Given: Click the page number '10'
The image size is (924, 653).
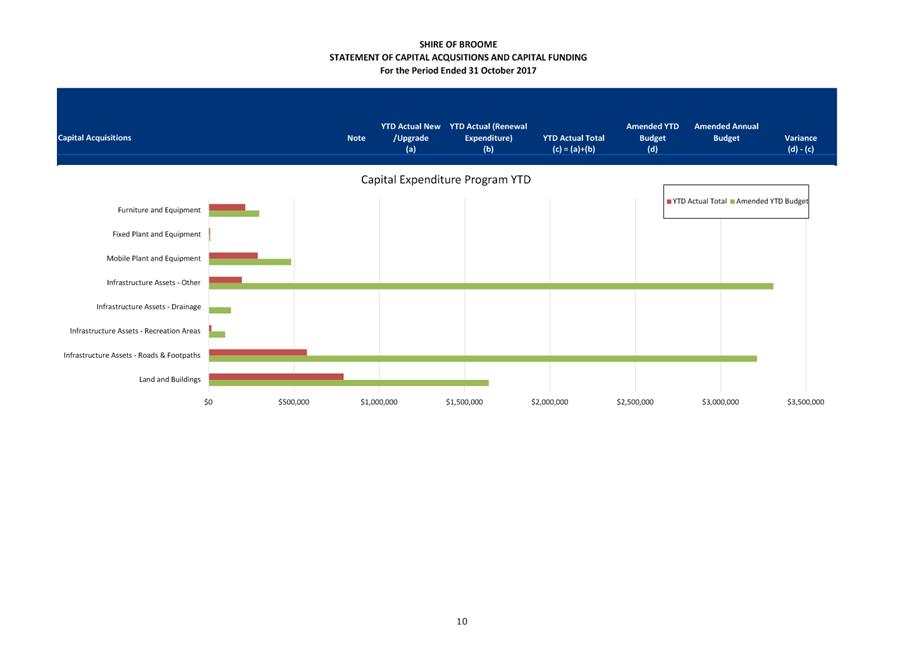Looking at the screenshot, I should (462, 621).
